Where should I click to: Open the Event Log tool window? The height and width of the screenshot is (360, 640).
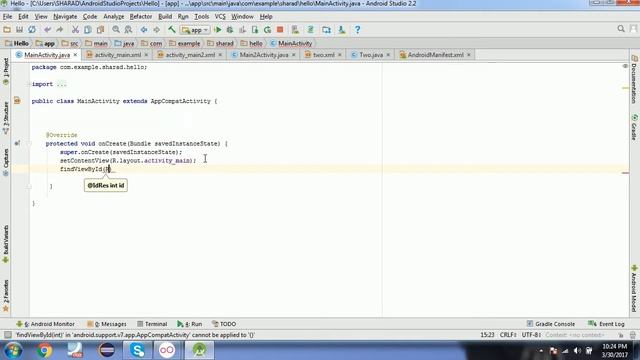[606, 324]
